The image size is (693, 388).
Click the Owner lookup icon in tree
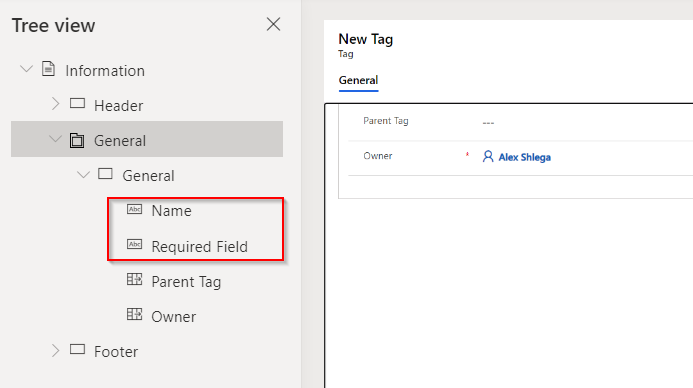(x=134, y=314)
